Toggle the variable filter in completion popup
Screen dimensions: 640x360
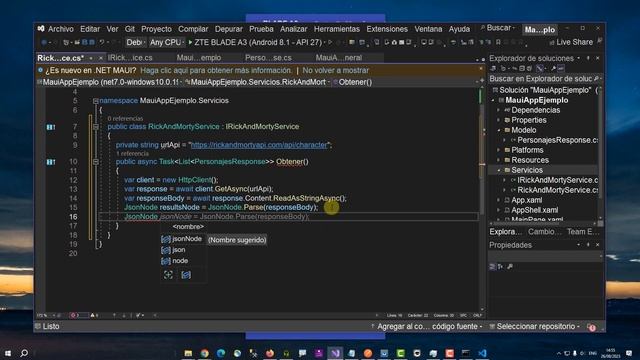point(186,275)
